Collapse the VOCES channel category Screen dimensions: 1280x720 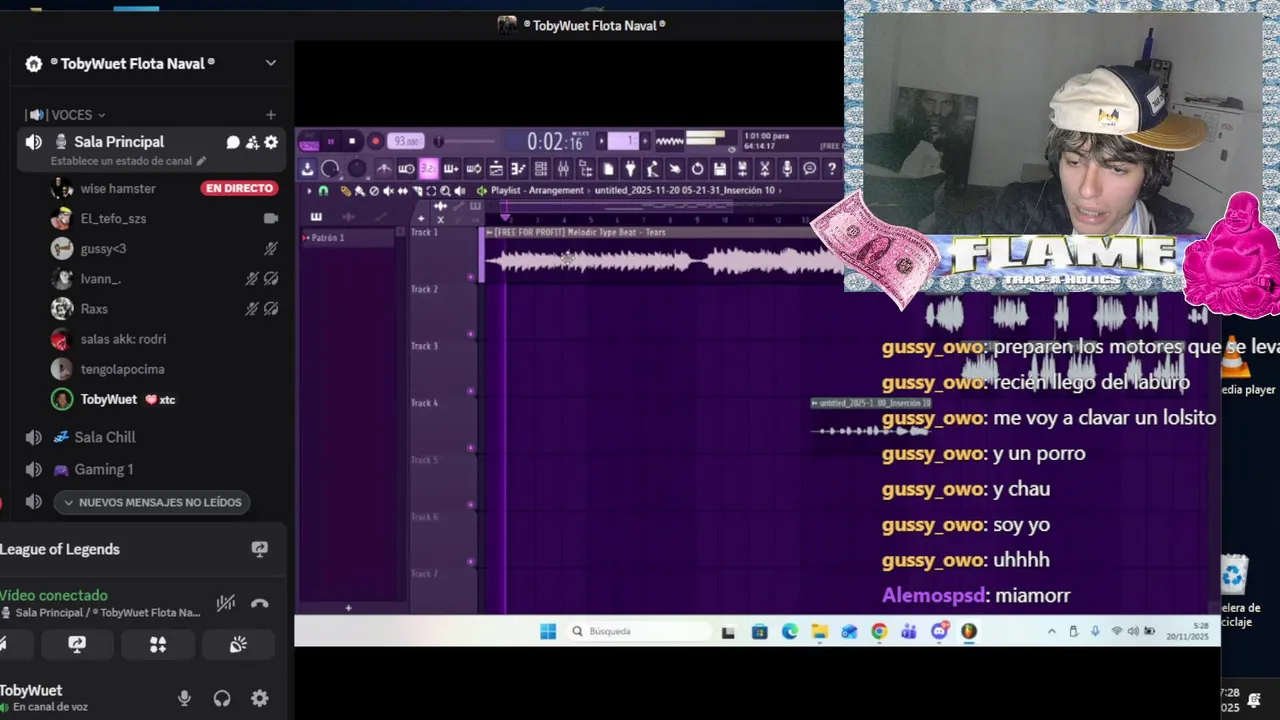coord(77,115)
